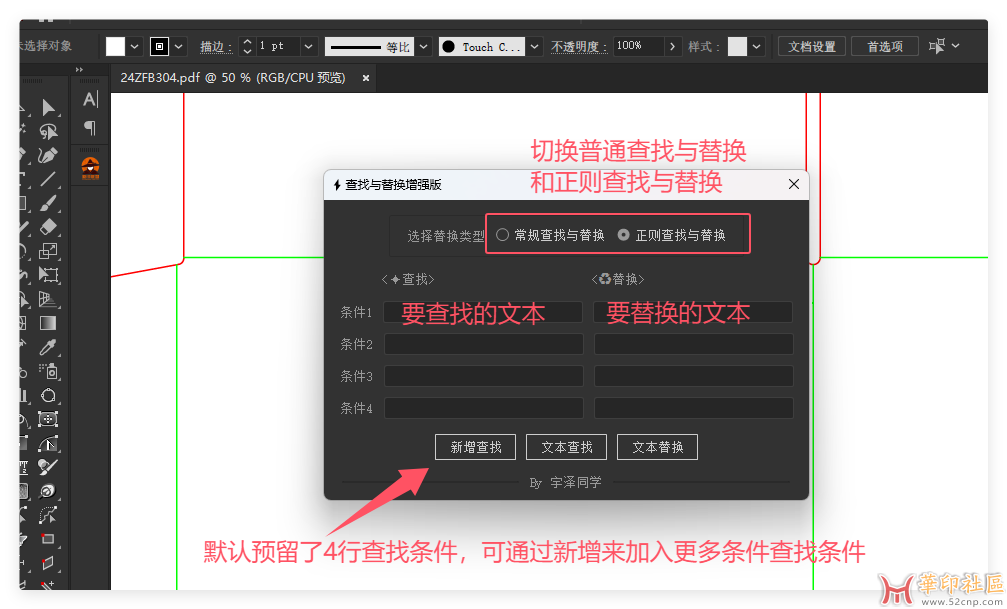Select the rounded rectangle move tool
The height and width of the screenshot is (609, 1007).
coord(48,419)
